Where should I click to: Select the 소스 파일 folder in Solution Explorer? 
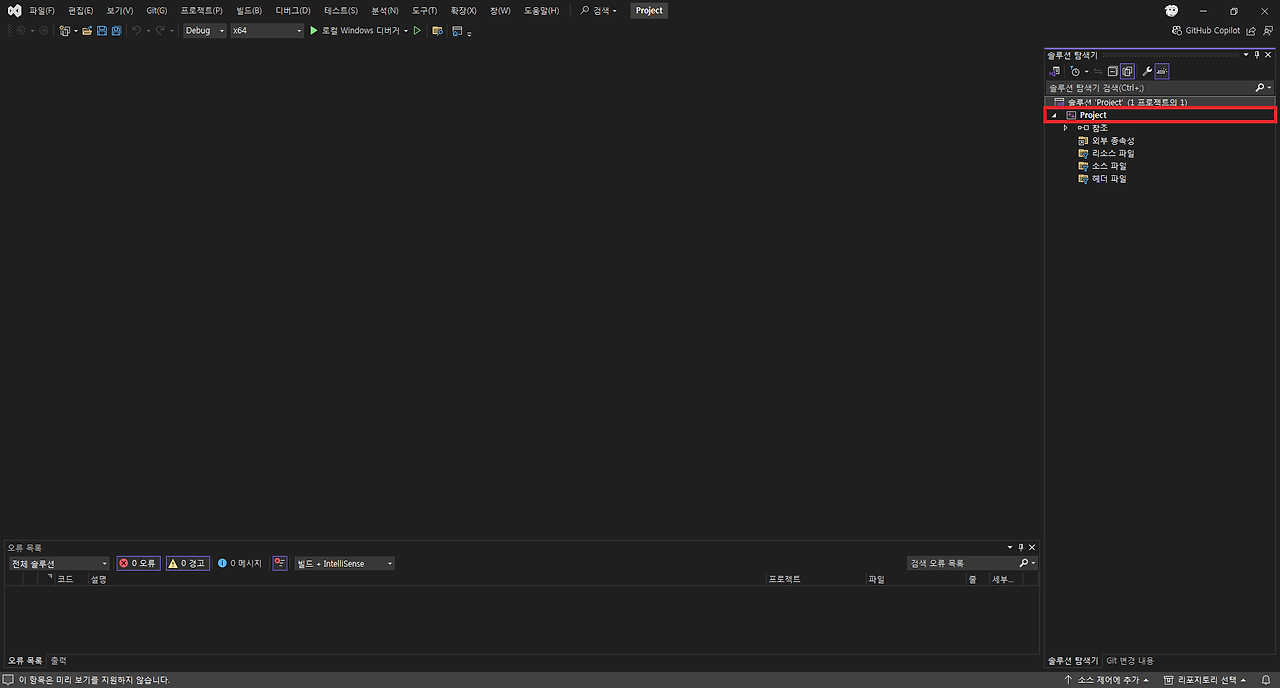pos(1110,165)
